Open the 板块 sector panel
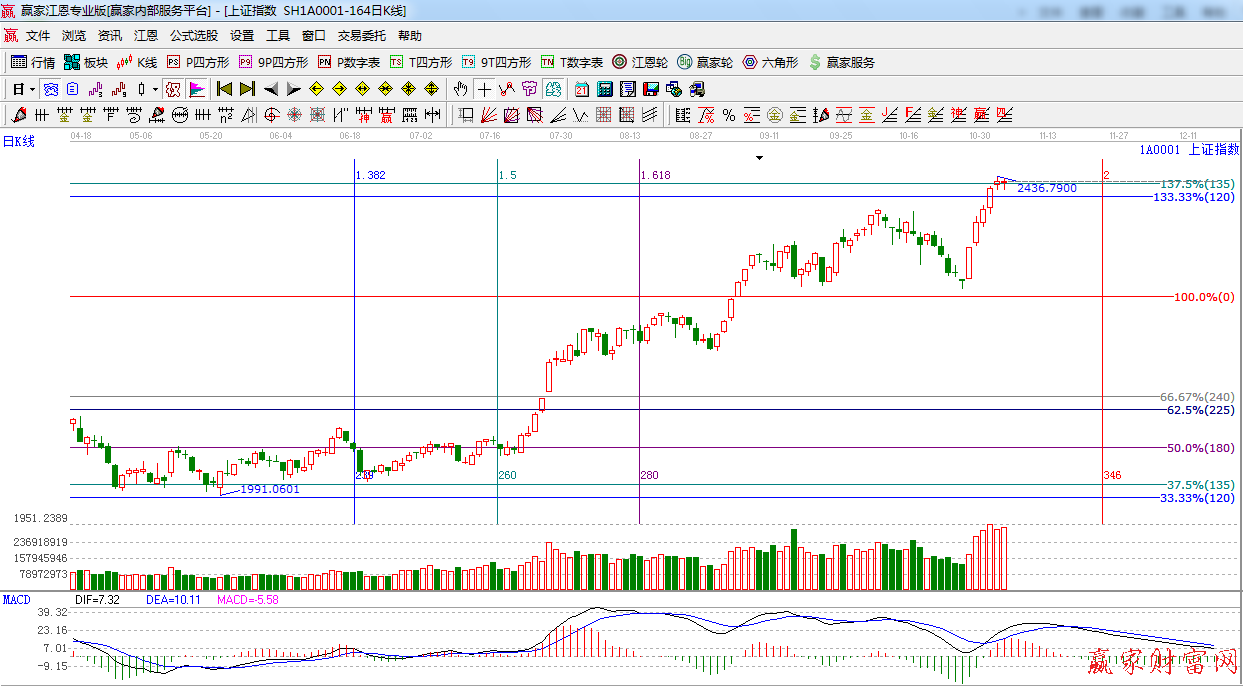 click(x=85, y=62)
